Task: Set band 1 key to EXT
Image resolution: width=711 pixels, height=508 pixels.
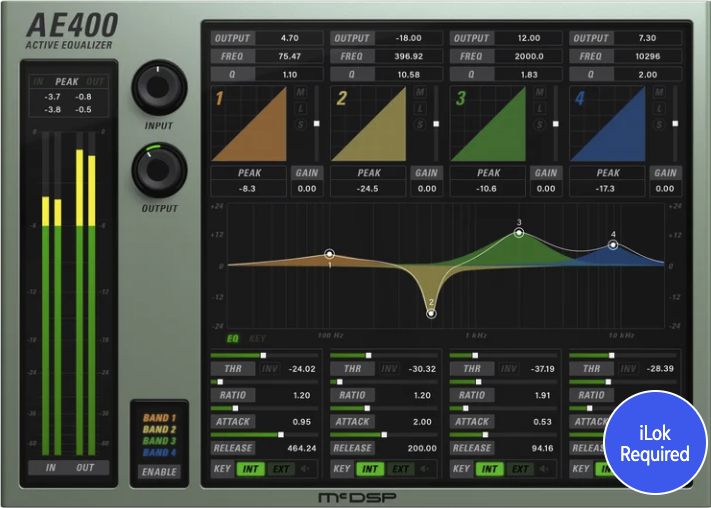Action: [281, 469]
